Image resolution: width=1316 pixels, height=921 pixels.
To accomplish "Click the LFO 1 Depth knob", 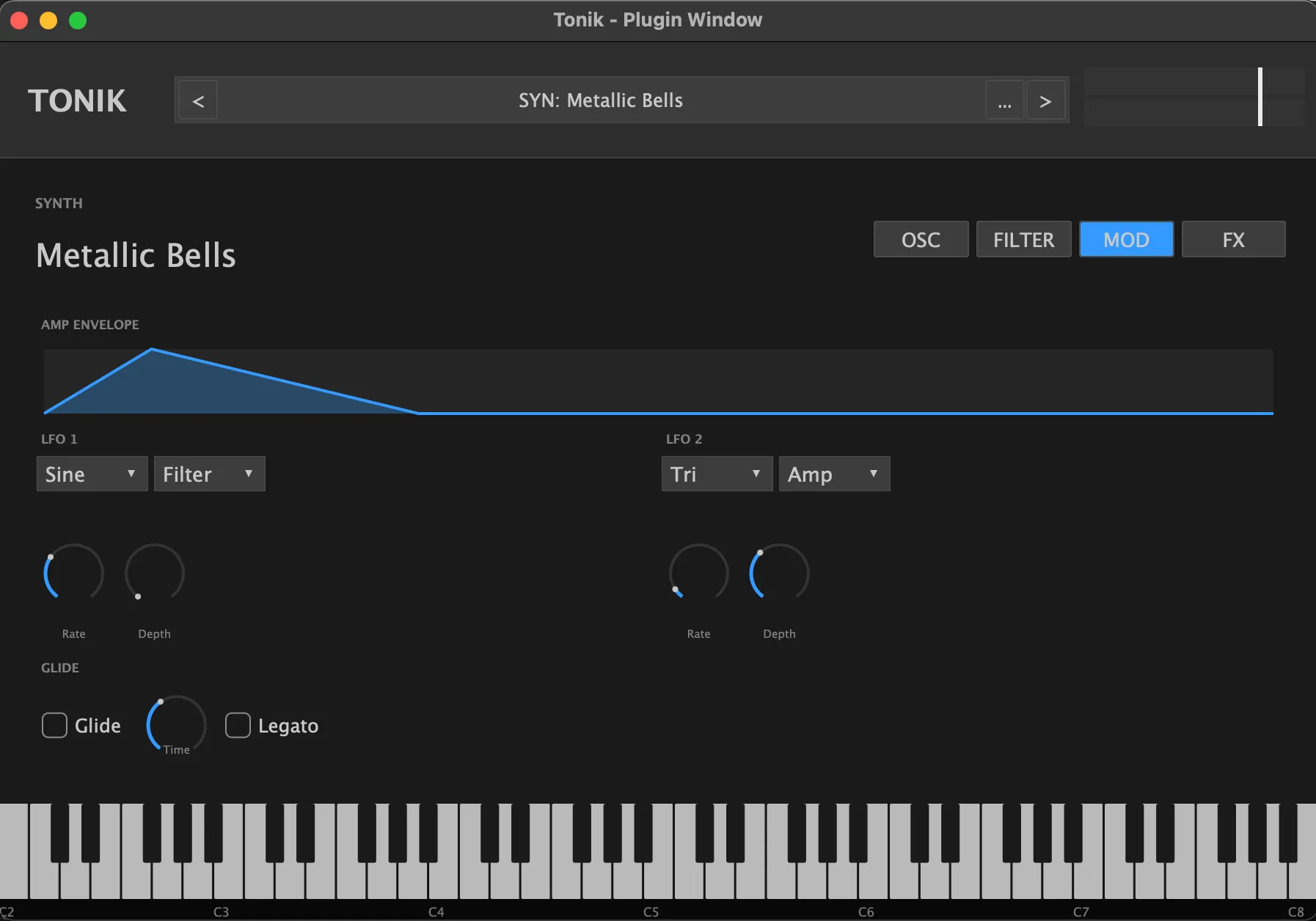I will coord(155,573).
